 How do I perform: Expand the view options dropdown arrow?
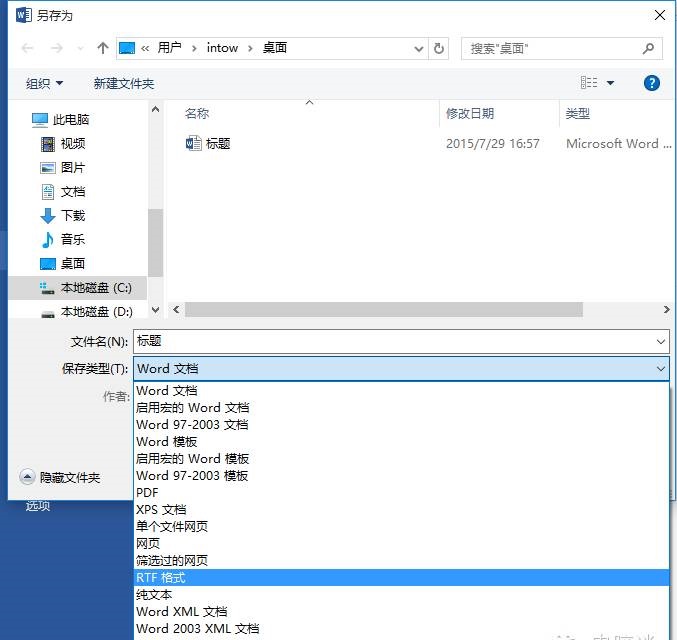(611, 82)
